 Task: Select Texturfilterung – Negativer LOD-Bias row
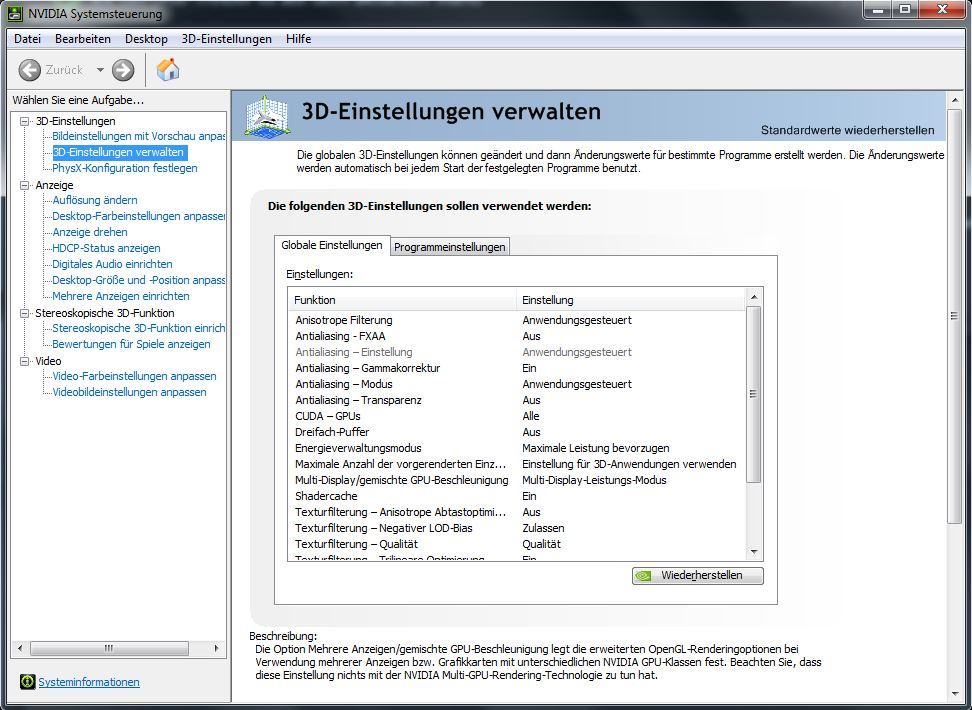(518, 529)
